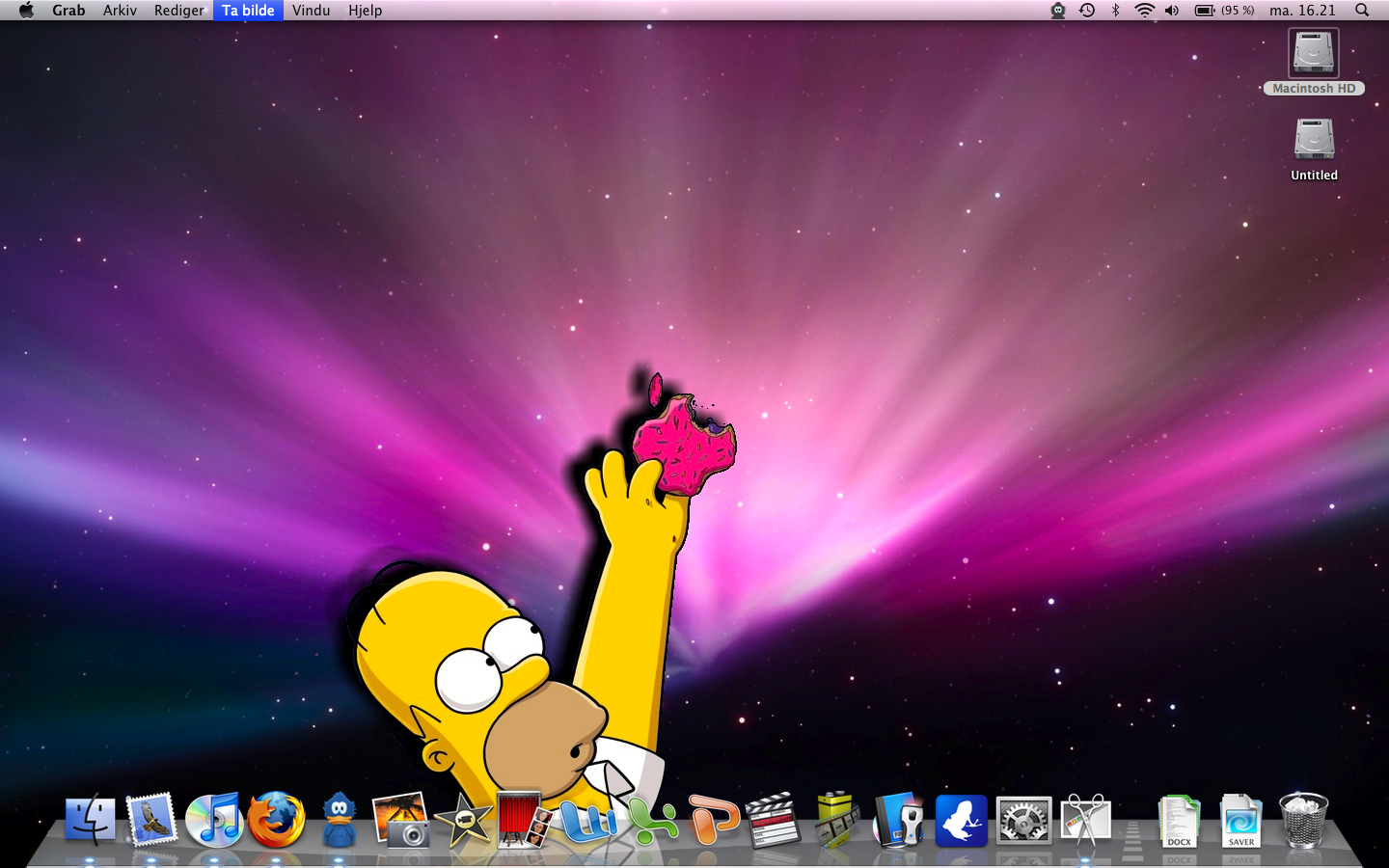Image resolution: width=1389 pixels, height=868 pixels.
Task: Launch the Mail stamp icon
Action: click(x=152, y=820)
